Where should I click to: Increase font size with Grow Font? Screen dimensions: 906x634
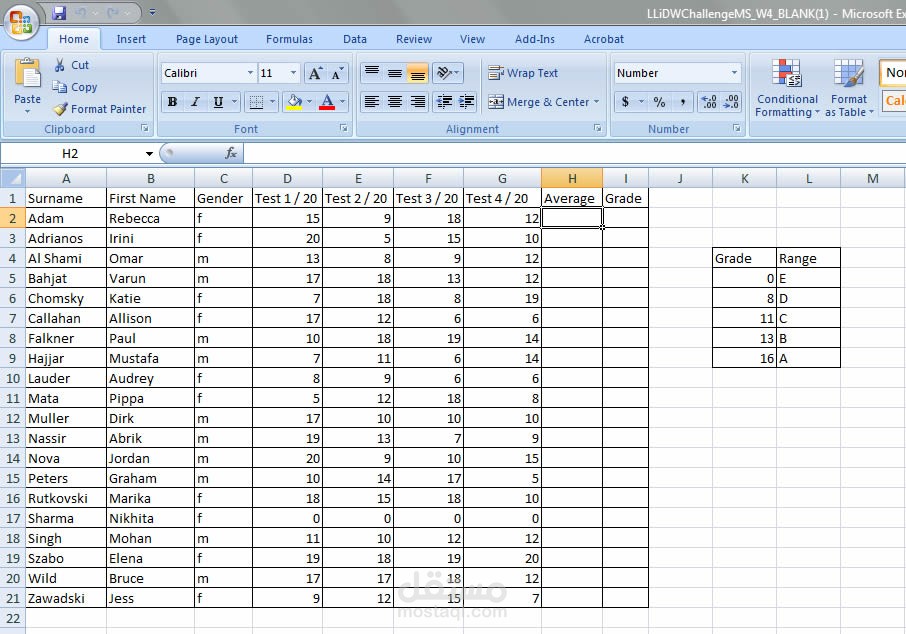315,73
